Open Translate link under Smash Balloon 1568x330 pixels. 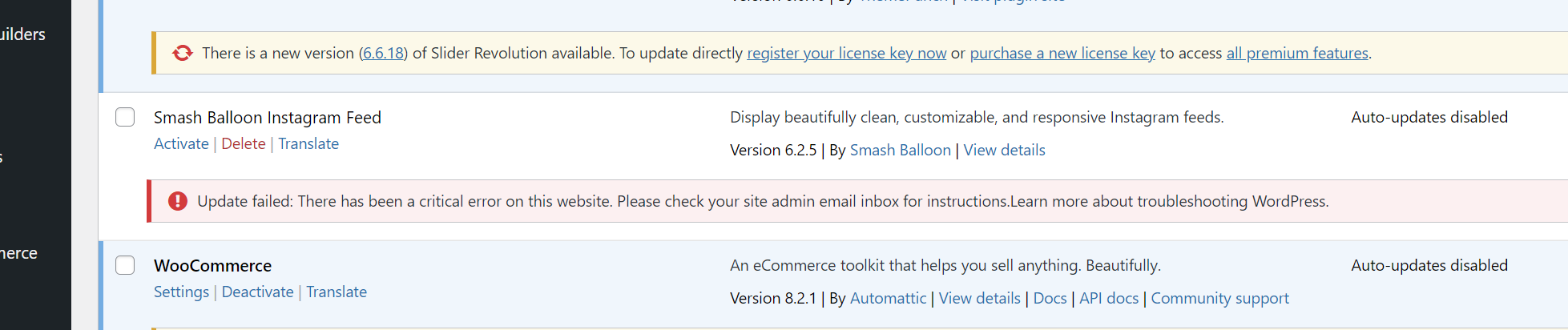click(308, 143)
